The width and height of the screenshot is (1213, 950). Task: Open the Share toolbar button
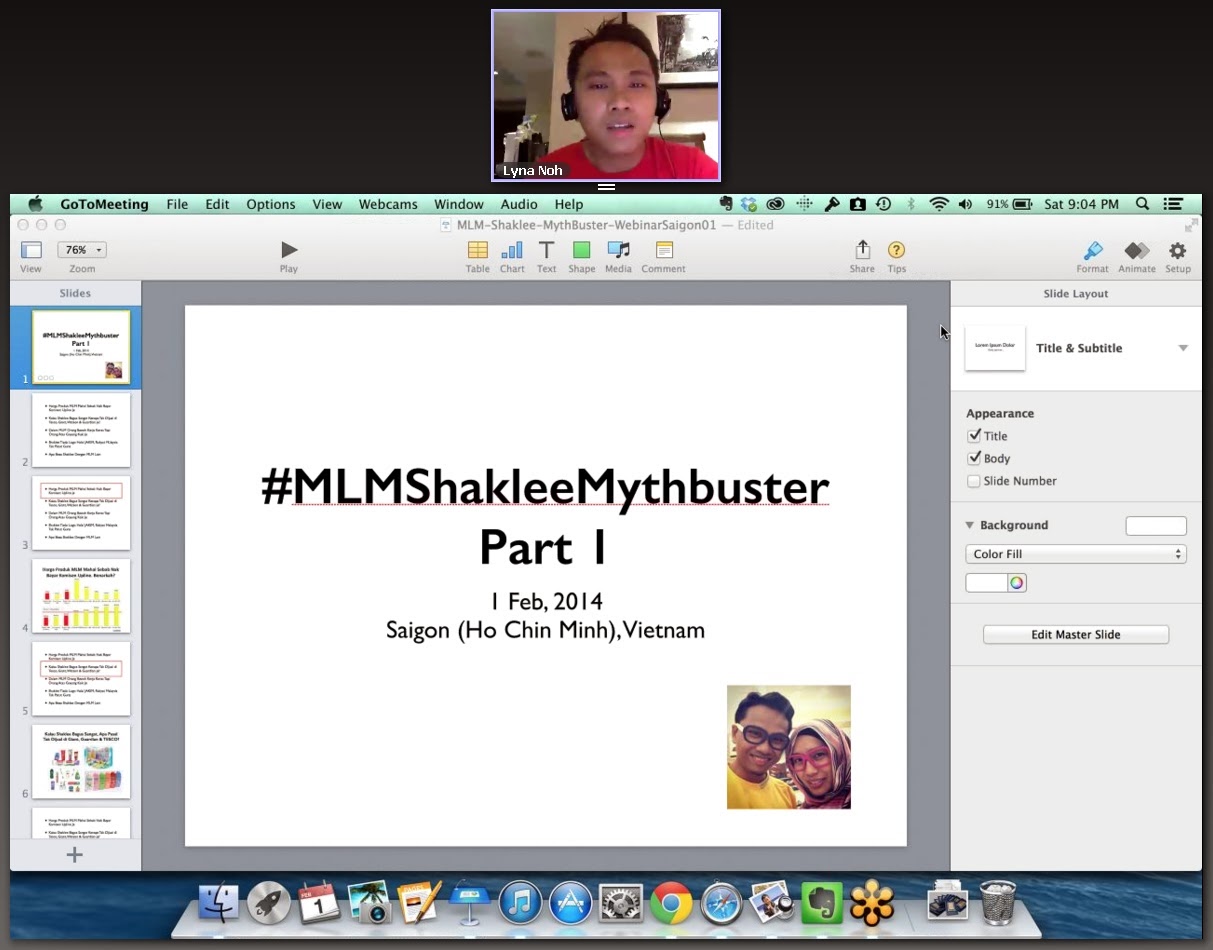pyautogui.click(x=862, y=250)
